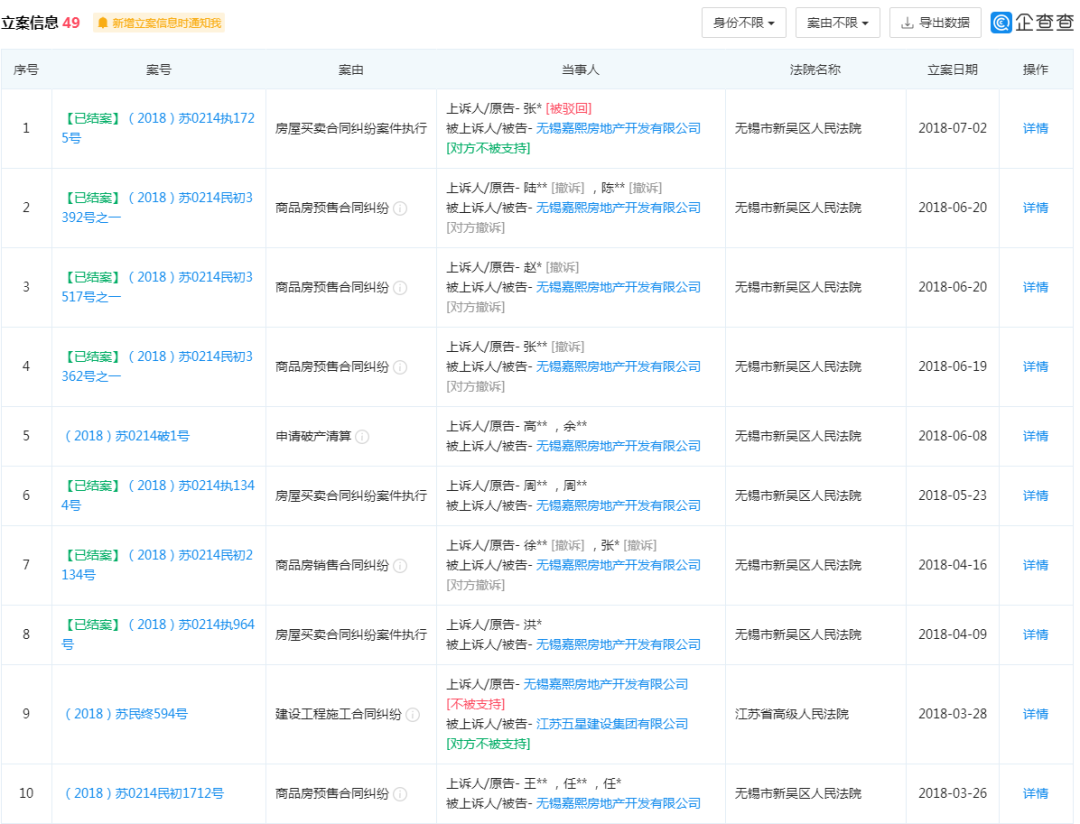Screen dimensions: 1080x824
Task: Open case (2018)苏0214民初3517号之一
Action: (157, 287)
